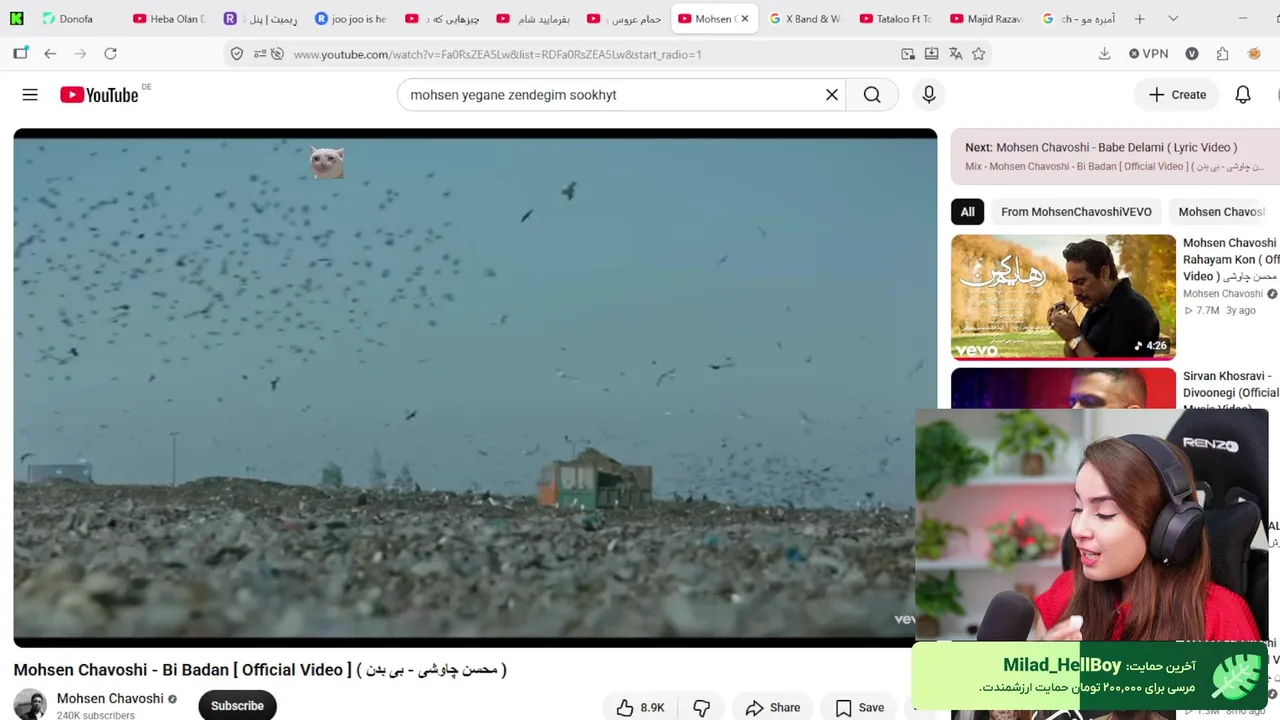Click the '240K subscribers' text

96,715
